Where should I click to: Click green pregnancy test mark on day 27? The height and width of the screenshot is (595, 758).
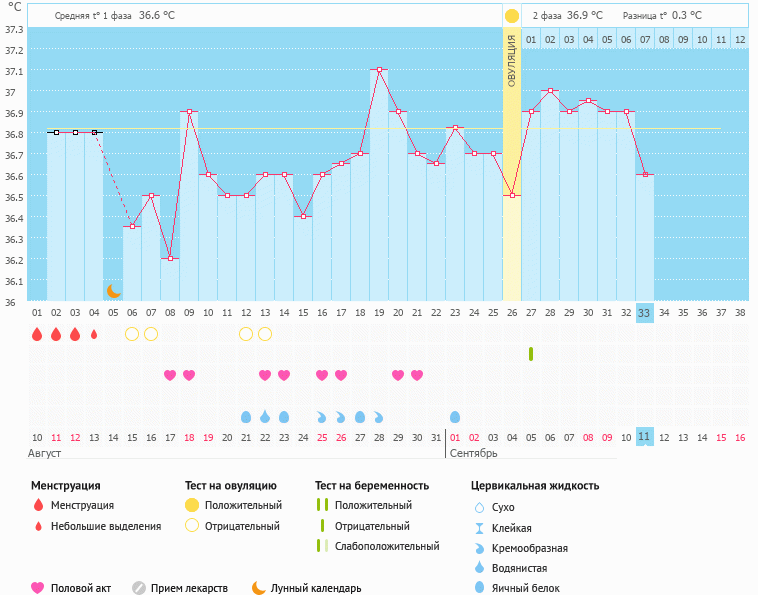[x=531, y=354]
